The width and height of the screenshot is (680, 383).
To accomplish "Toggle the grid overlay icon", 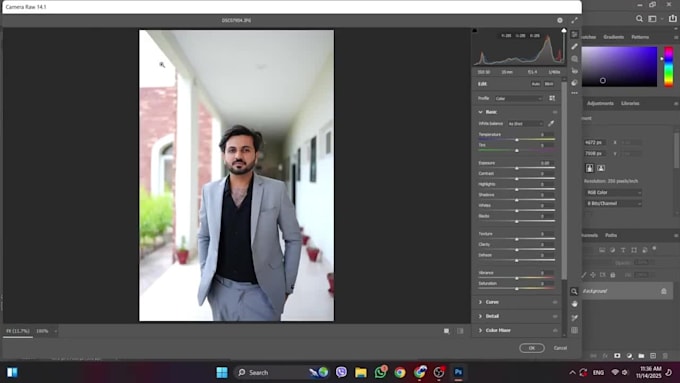I will (x=574, y=331).
